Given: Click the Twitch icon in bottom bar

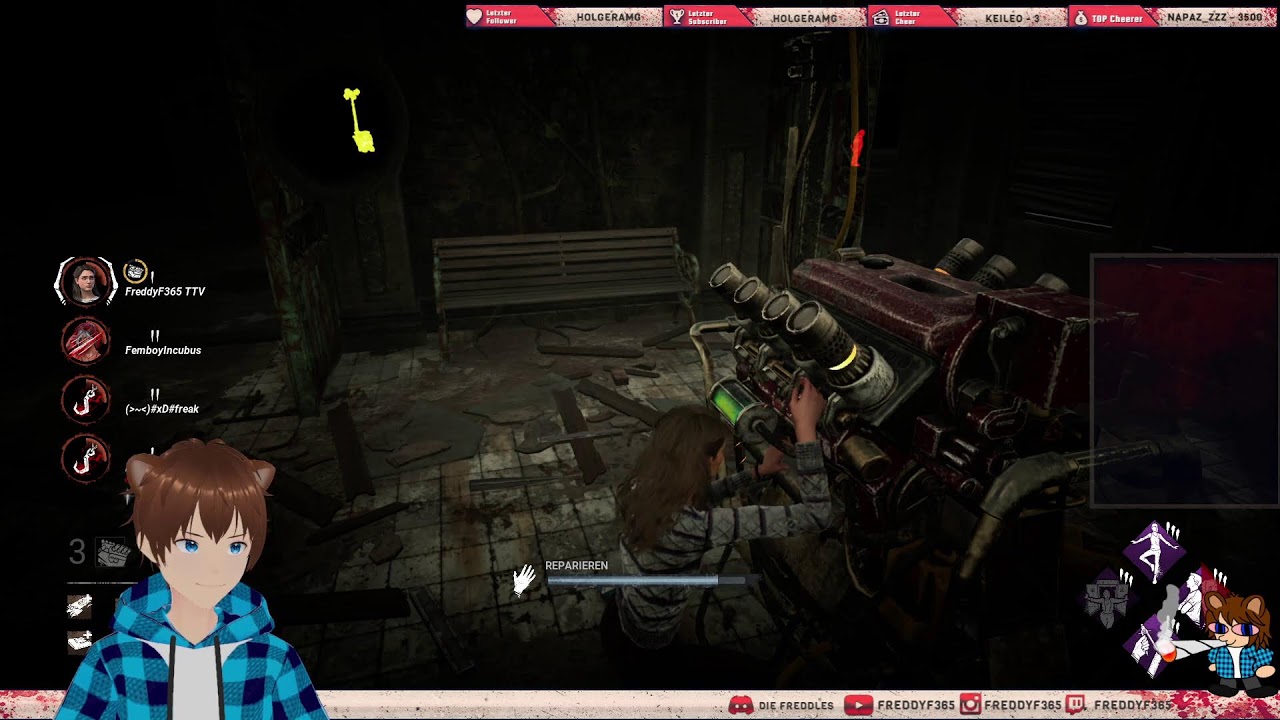Looking at the screenshot, I should pyautogui.click(x=1077, y=705).
